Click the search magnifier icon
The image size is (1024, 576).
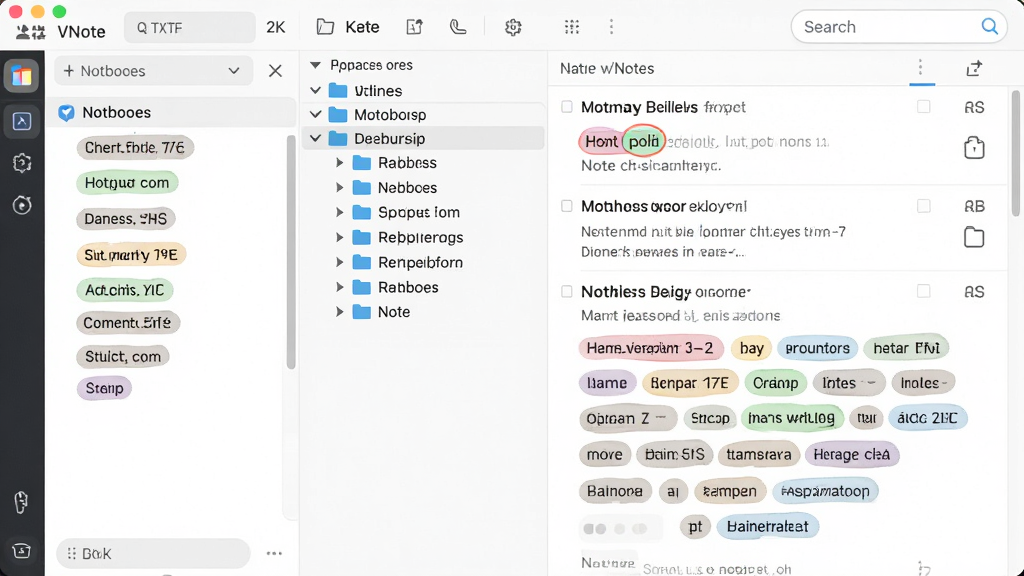click(x=989, y=26)
